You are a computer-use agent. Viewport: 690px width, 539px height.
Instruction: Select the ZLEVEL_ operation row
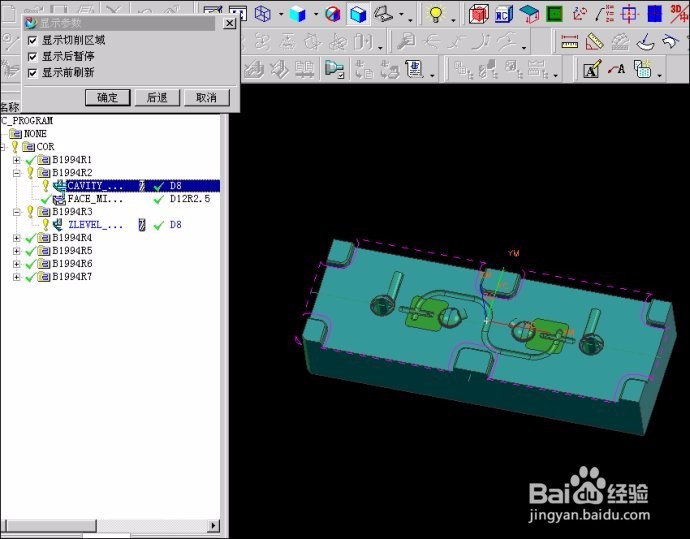pyautogui.click(x=112, y=225)
